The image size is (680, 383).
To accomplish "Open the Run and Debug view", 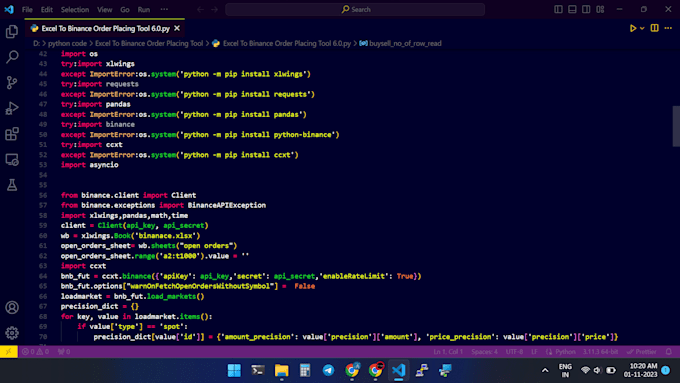I will pyautogui.click(x=12, y=108).
